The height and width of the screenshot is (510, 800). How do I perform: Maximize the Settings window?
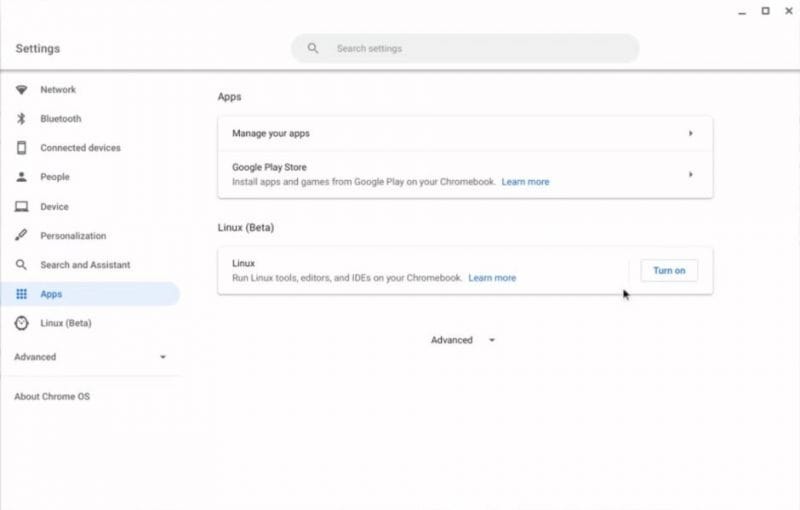(765, 11)
